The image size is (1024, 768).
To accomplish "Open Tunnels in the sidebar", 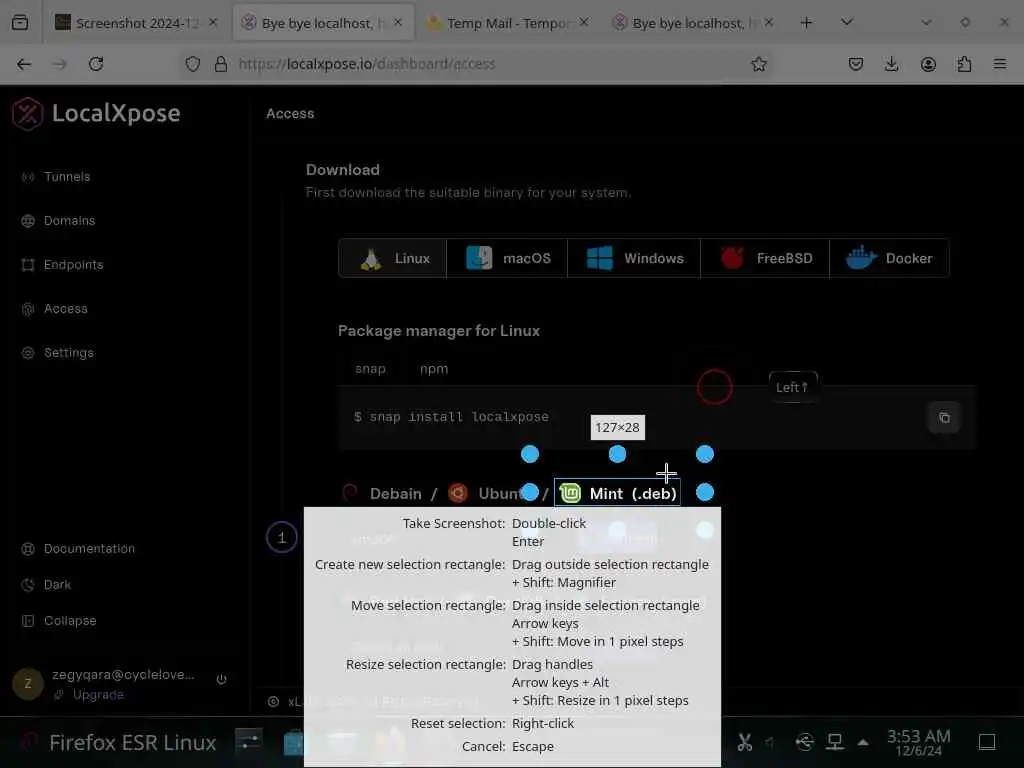I will [67, 177].
